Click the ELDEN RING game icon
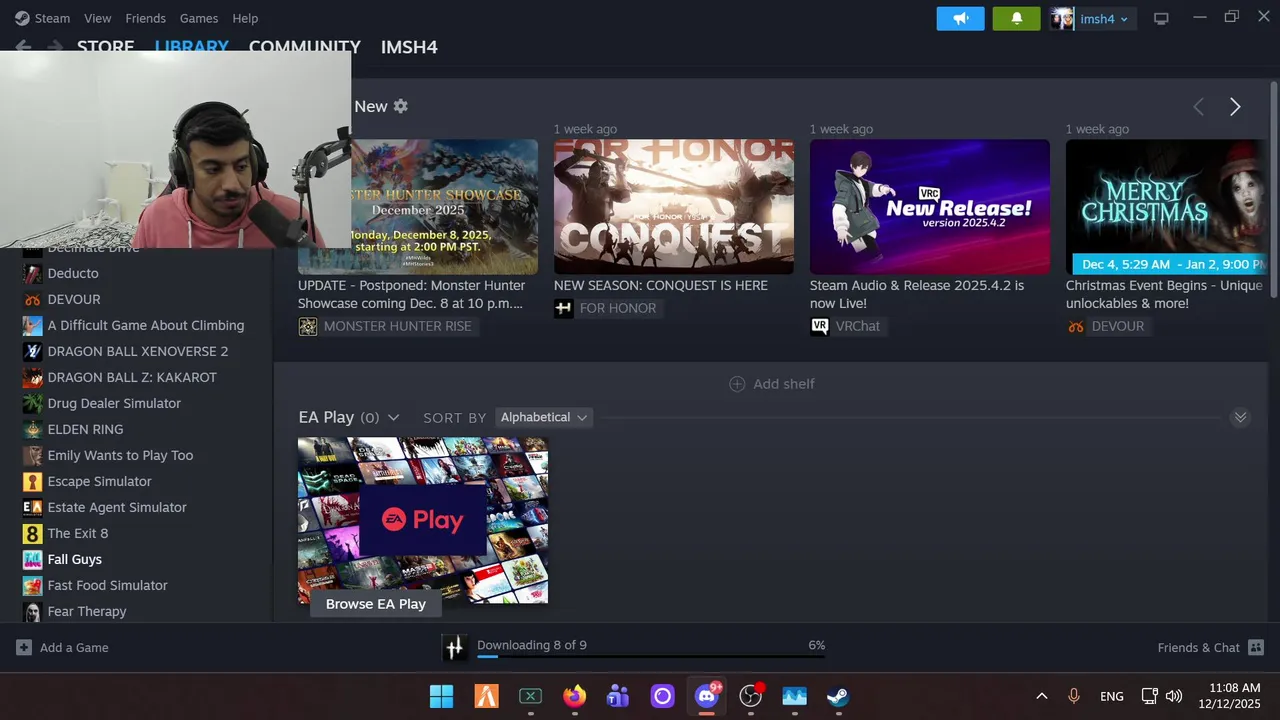The image size is (1280, 720). coord(33,429)
